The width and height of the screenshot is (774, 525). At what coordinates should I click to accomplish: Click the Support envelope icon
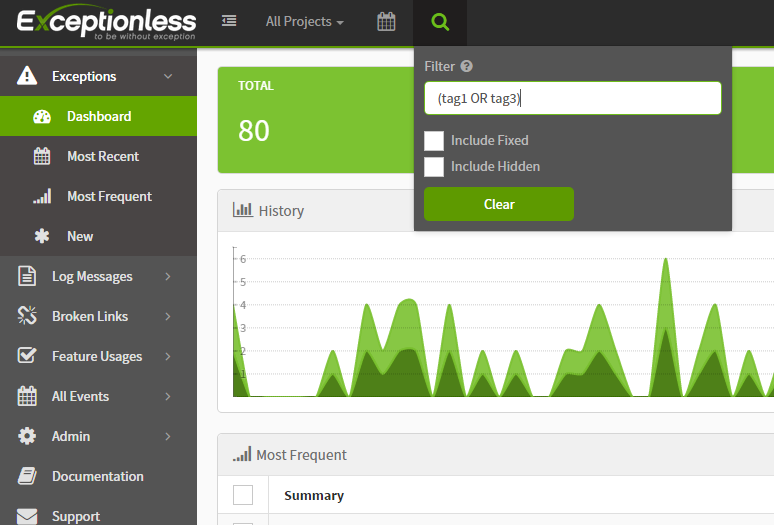pyautogui.click(x=27, y=516)
